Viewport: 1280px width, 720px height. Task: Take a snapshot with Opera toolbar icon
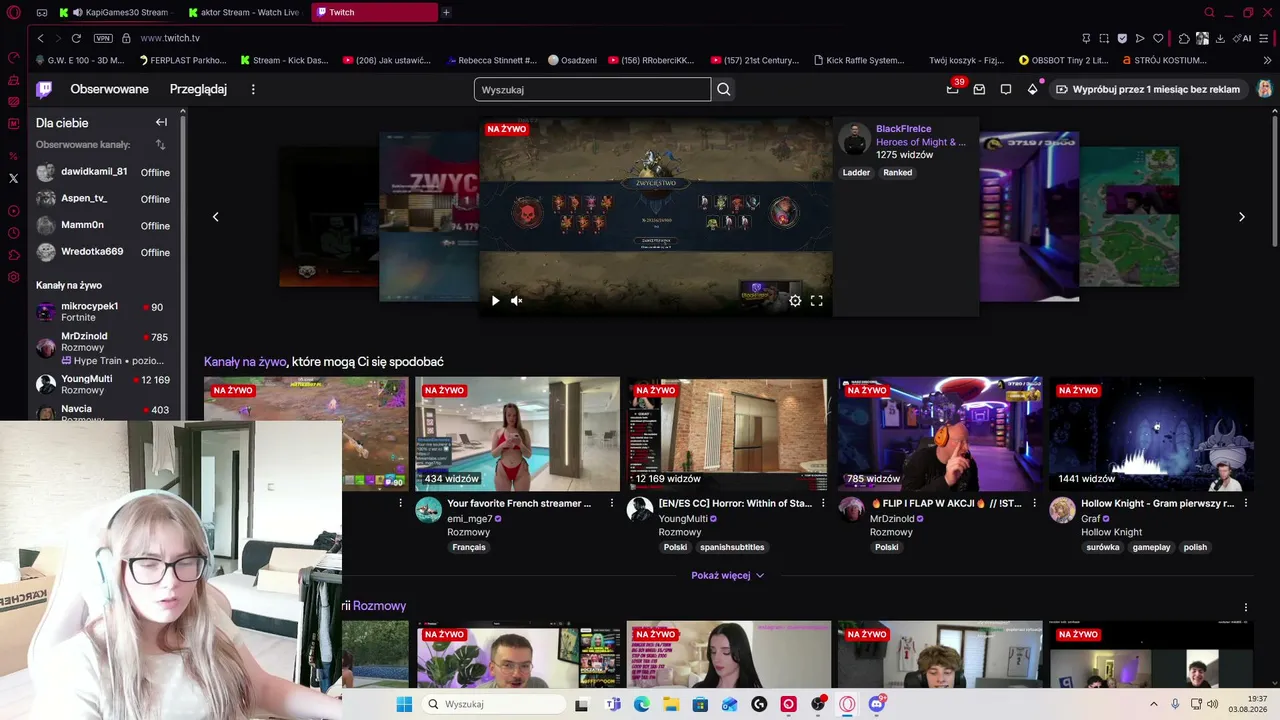(x=1104, y=38)
